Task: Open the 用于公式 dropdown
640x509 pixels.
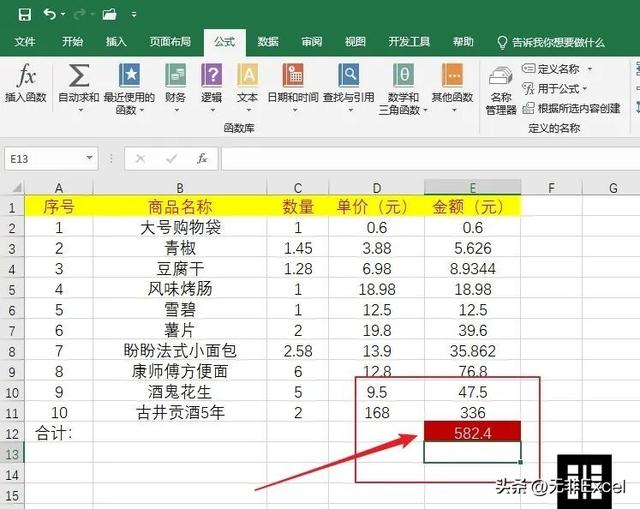Action: (555, 89)
